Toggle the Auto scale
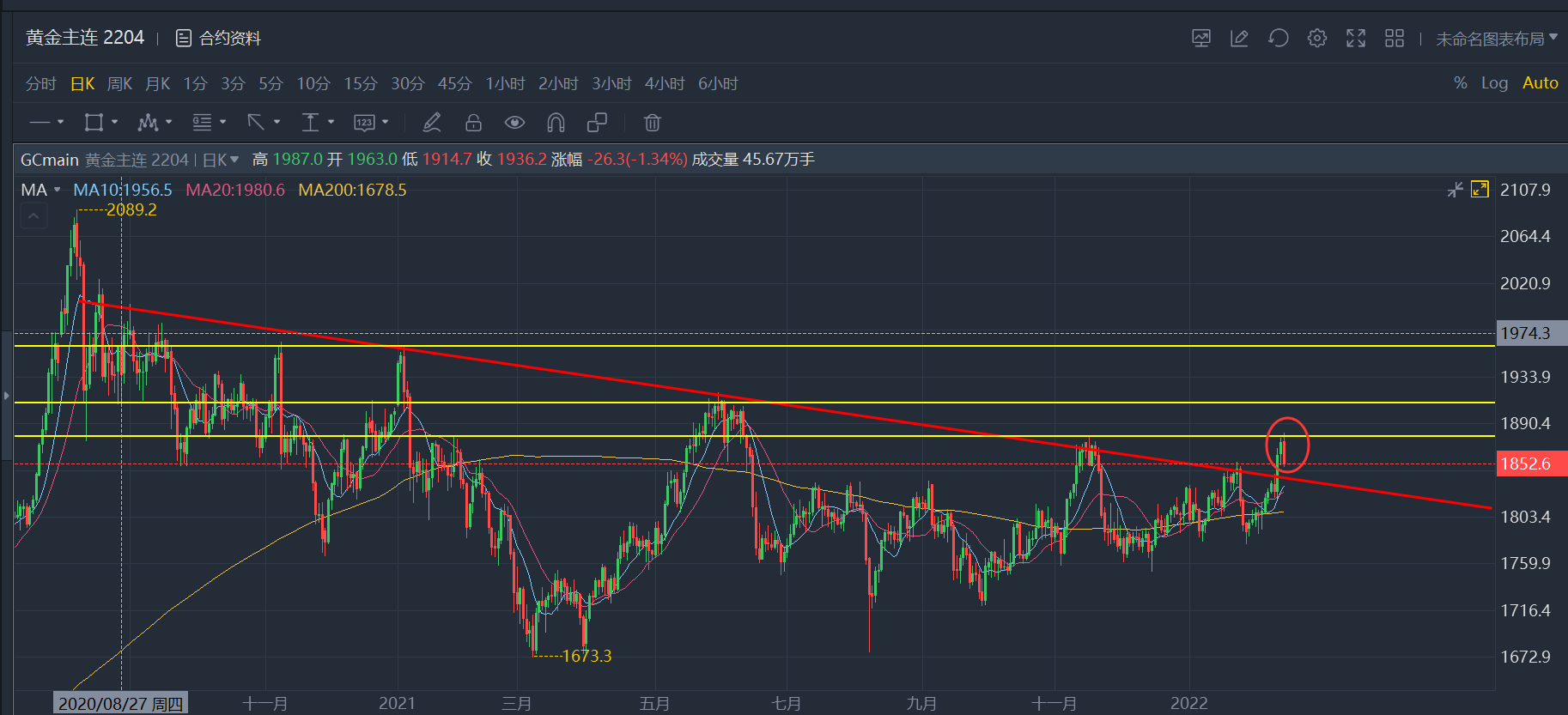Screen dimensions: 1568x715 click(1541, 82)
